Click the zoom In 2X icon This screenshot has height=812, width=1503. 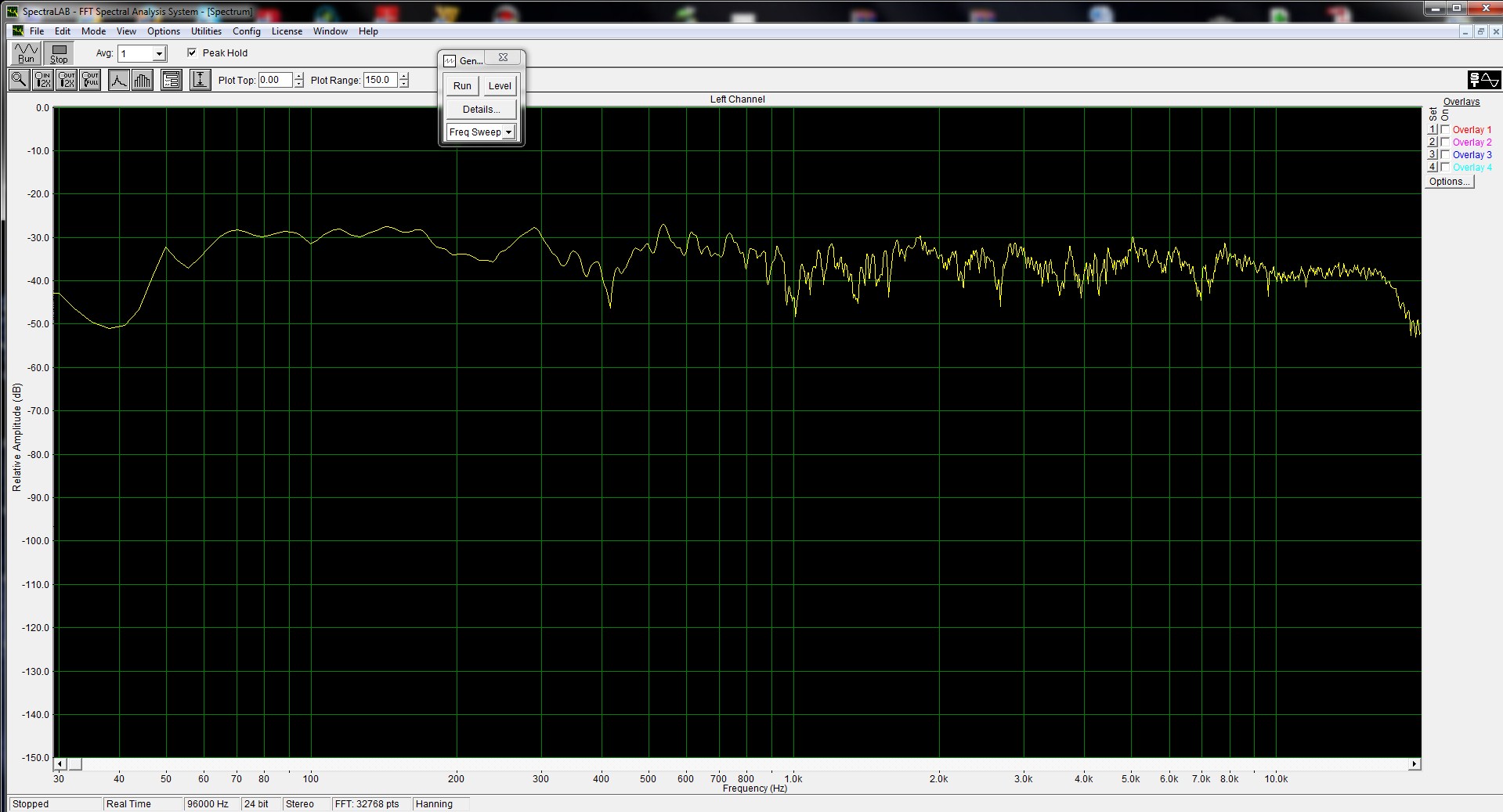click(x=42, y=80)
